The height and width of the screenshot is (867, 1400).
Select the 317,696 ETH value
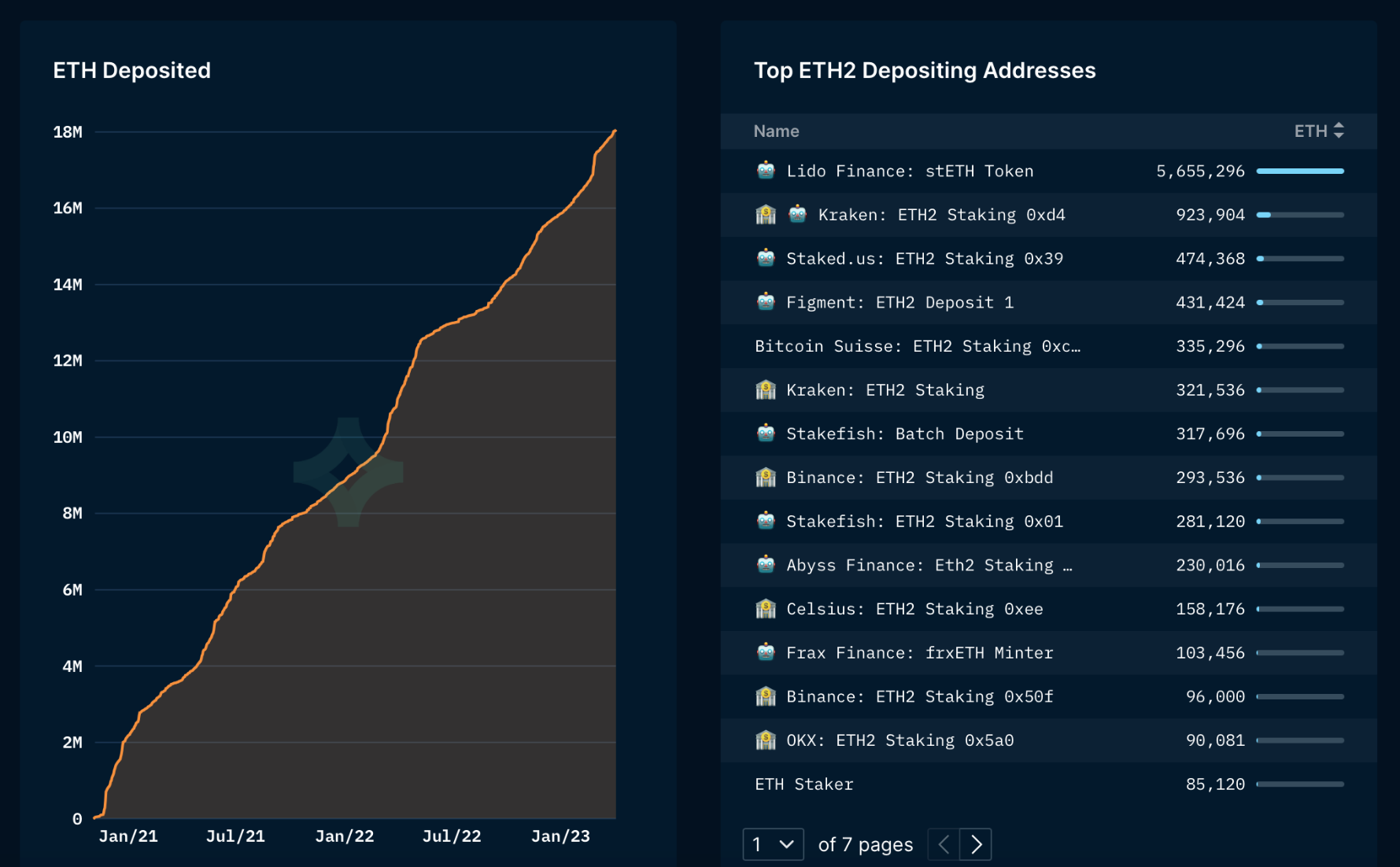pyautogui.click(x=1210, y=434)
